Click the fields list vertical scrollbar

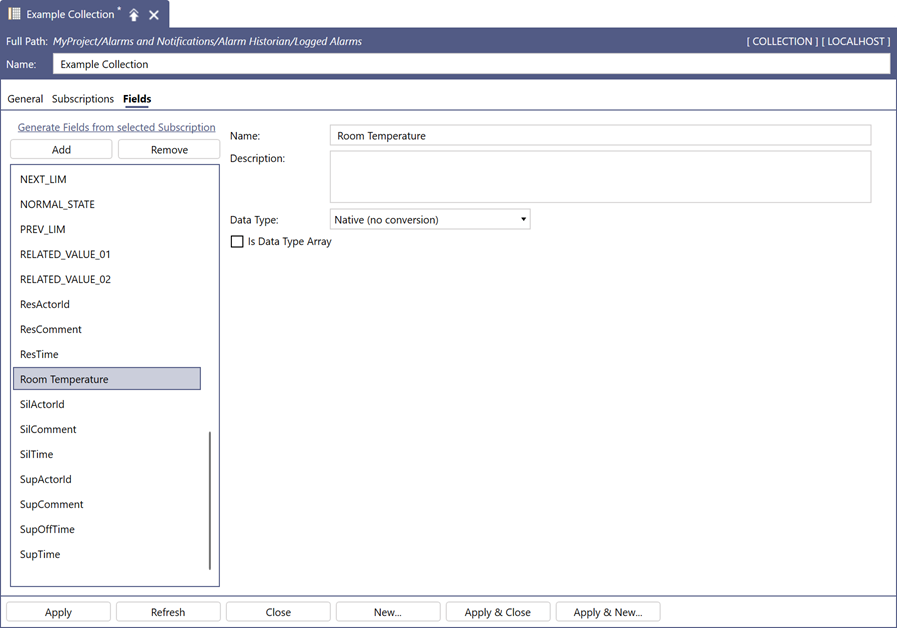[210, 500]
